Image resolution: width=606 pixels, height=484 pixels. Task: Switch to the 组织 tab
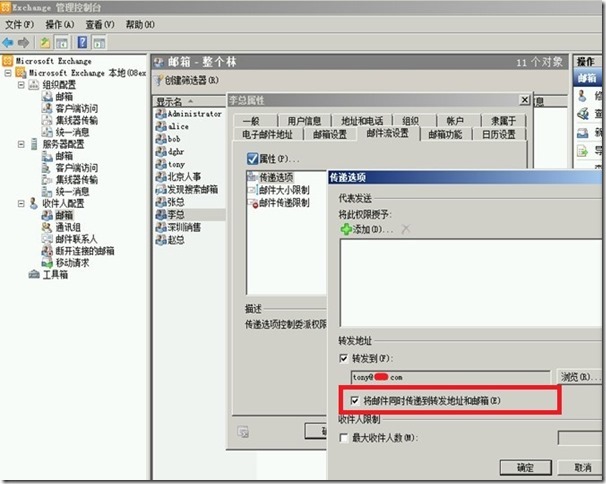pyautogui.click(x=414, y=121)
